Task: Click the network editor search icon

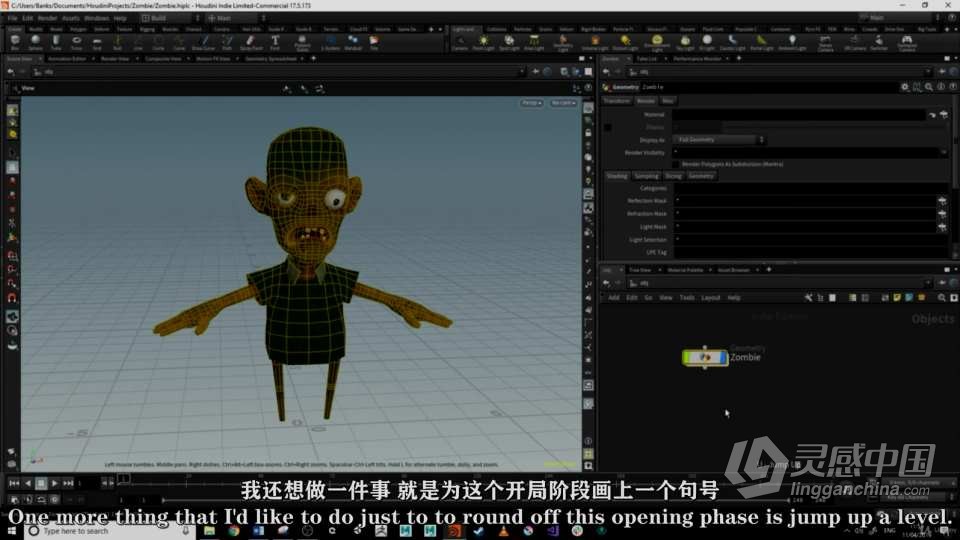Action: 942,298
